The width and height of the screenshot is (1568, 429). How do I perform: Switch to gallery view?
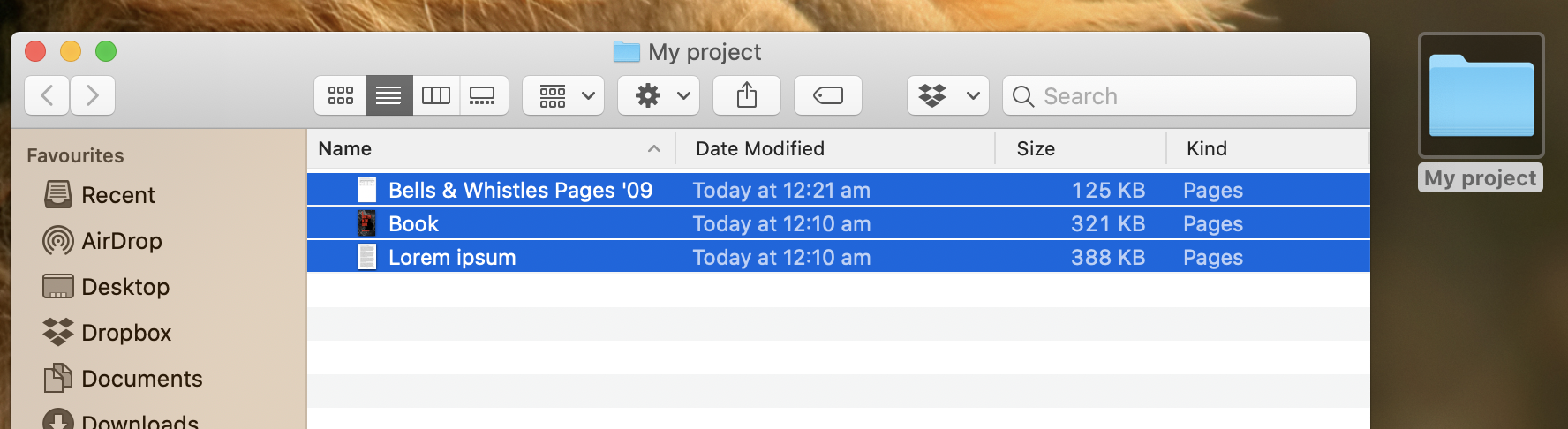tap(483, 95)
